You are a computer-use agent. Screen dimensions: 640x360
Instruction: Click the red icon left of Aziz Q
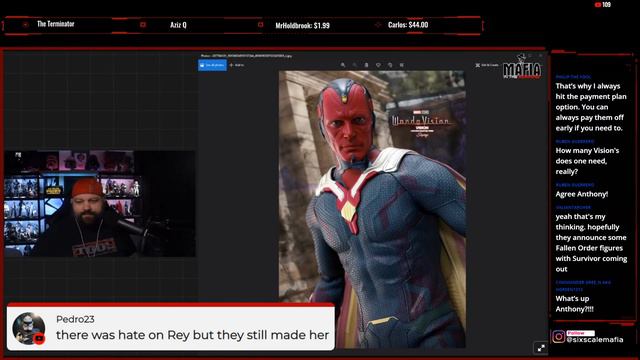[x=143, y=24]
